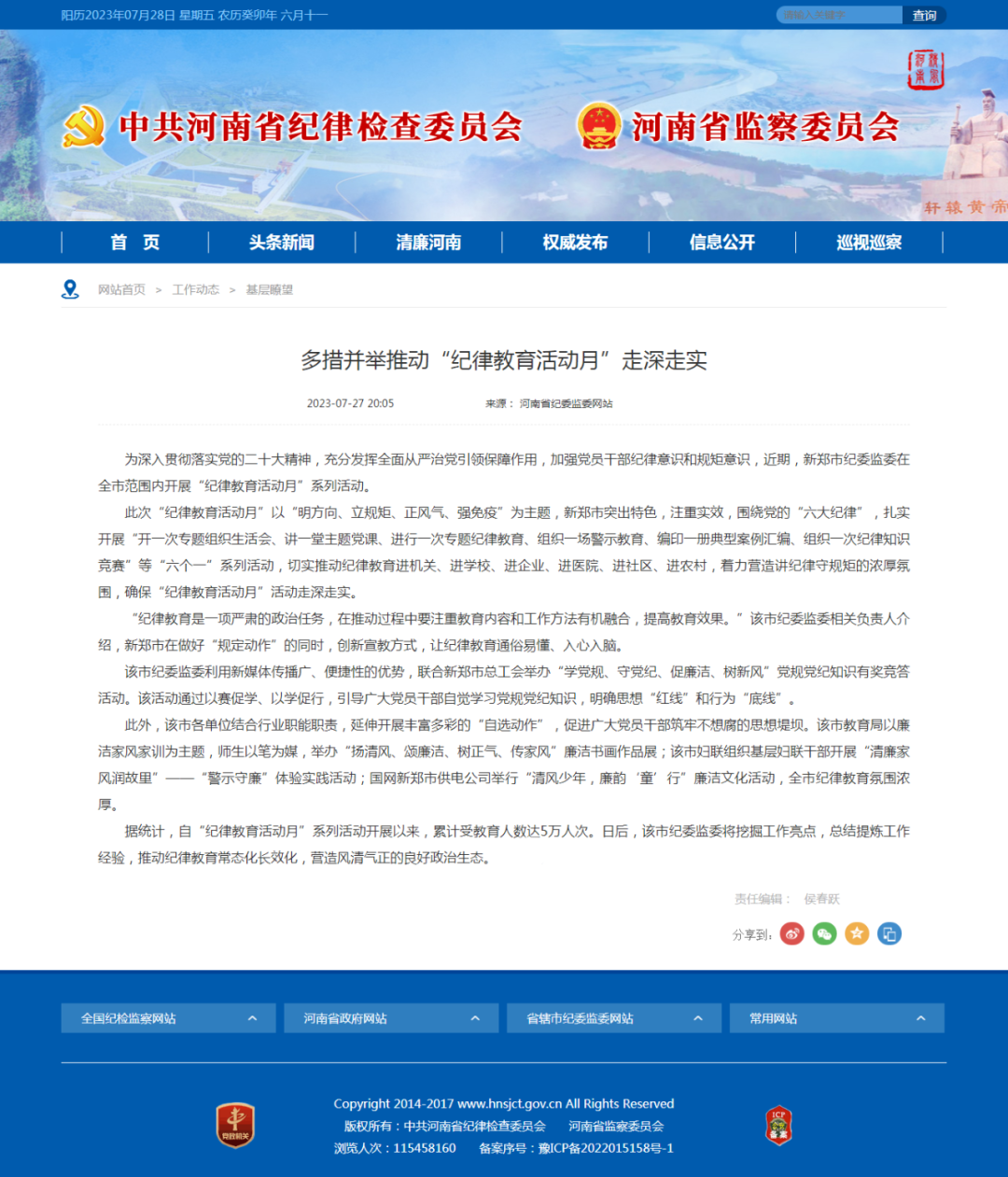Click editor name 侯春跃
Viewport: 1008px width, 1177px height.
coord(821,899)
